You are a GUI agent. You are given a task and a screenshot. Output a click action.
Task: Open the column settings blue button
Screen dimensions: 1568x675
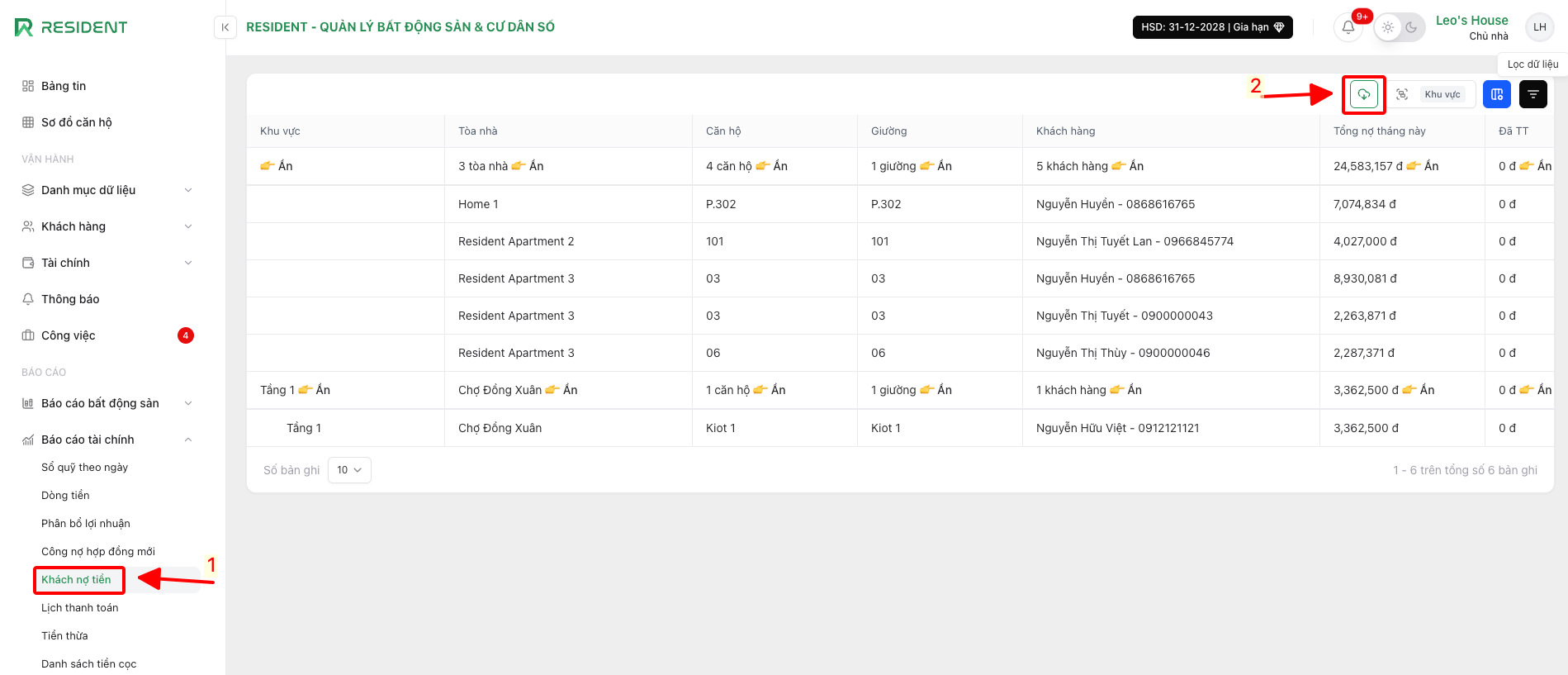[x=1496, y=94]
